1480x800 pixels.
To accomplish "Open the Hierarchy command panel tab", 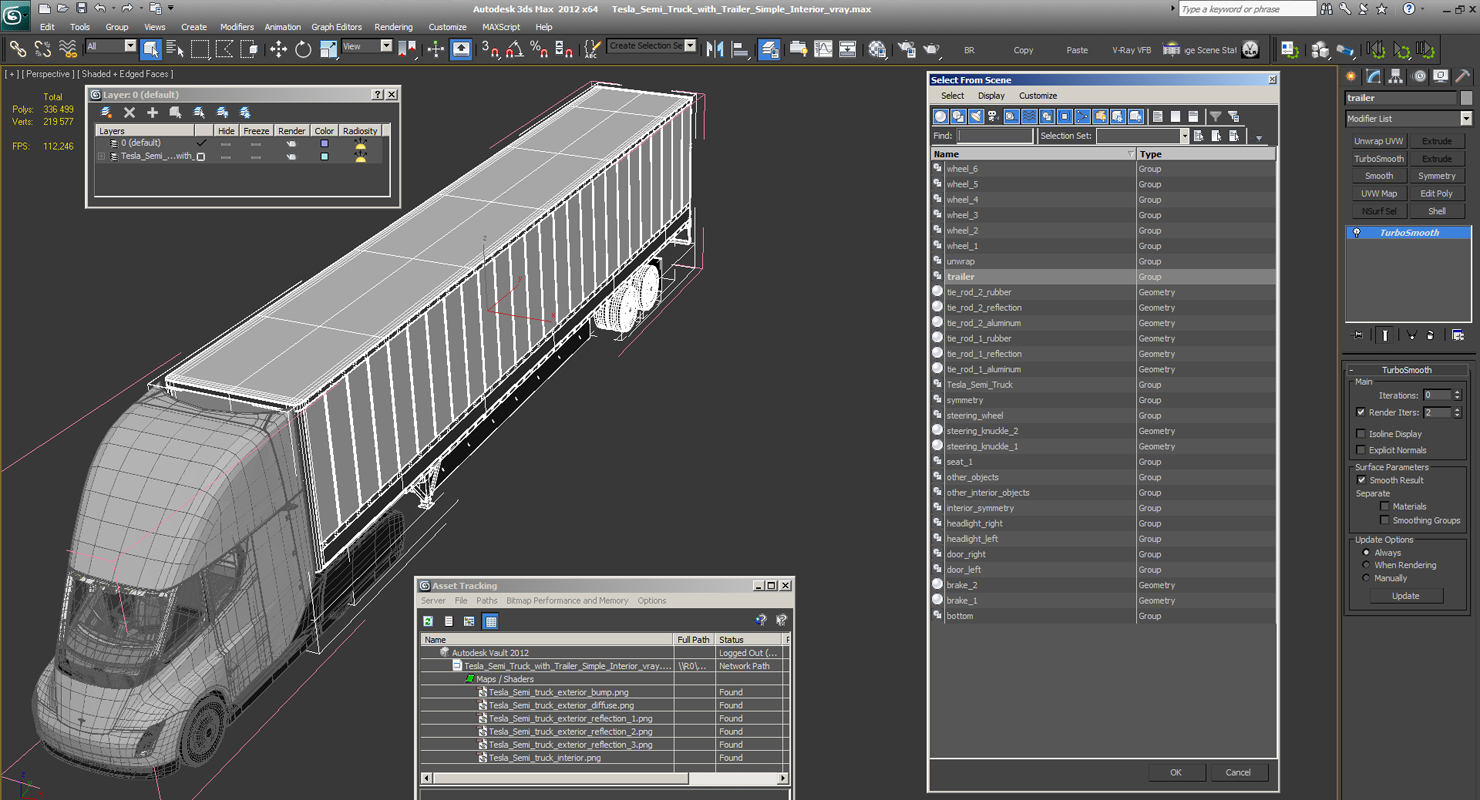I will [1396, 76].
